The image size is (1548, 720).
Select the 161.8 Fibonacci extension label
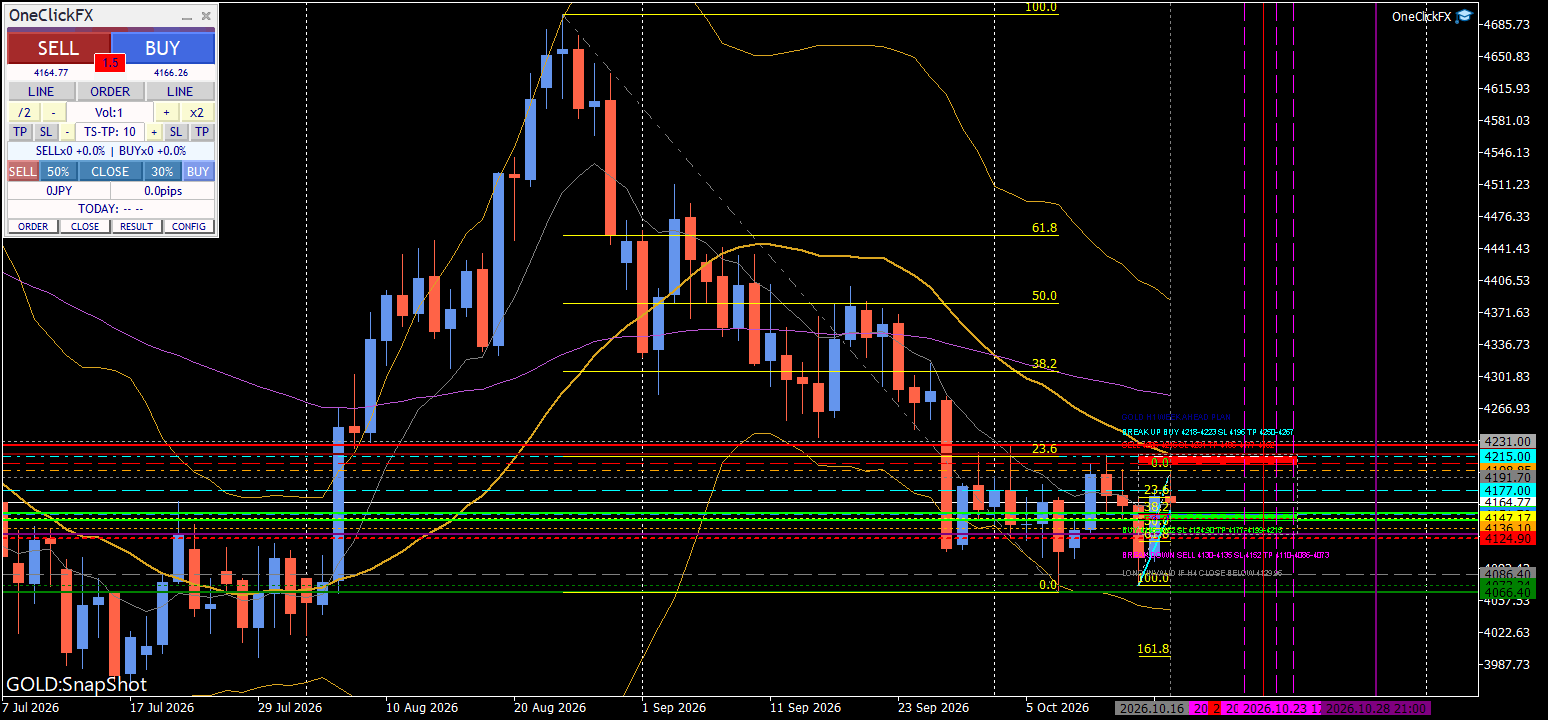1154,649
